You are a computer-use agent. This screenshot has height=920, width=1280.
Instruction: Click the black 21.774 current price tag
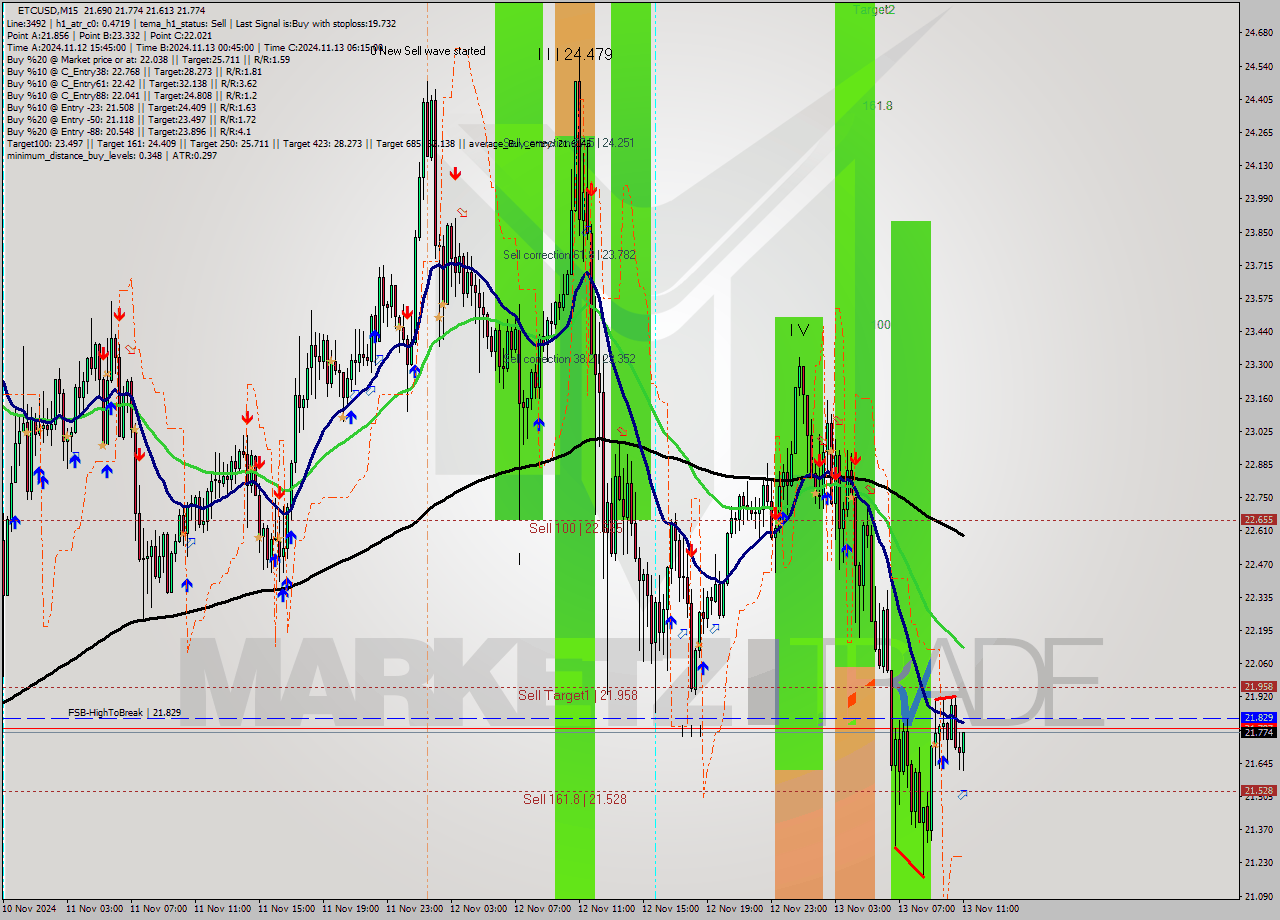click(x=1258, y=732)
